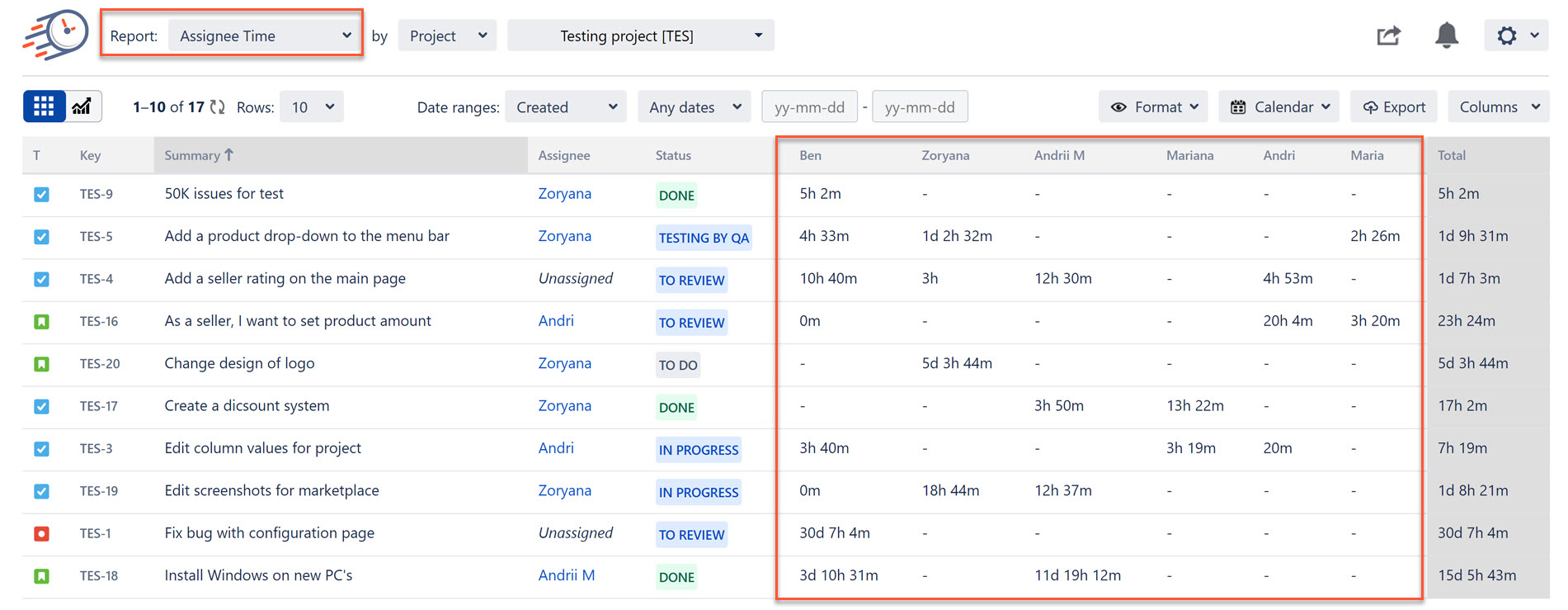This screenshot has height=610, width=1568.
Task: Expand the Any dates dropdown
Action: [x=695, y=107]
